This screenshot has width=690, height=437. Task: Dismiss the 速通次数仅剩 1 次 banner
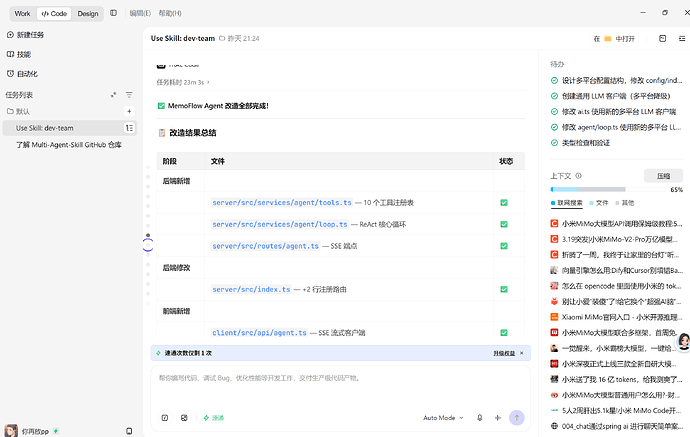point(522,353)
